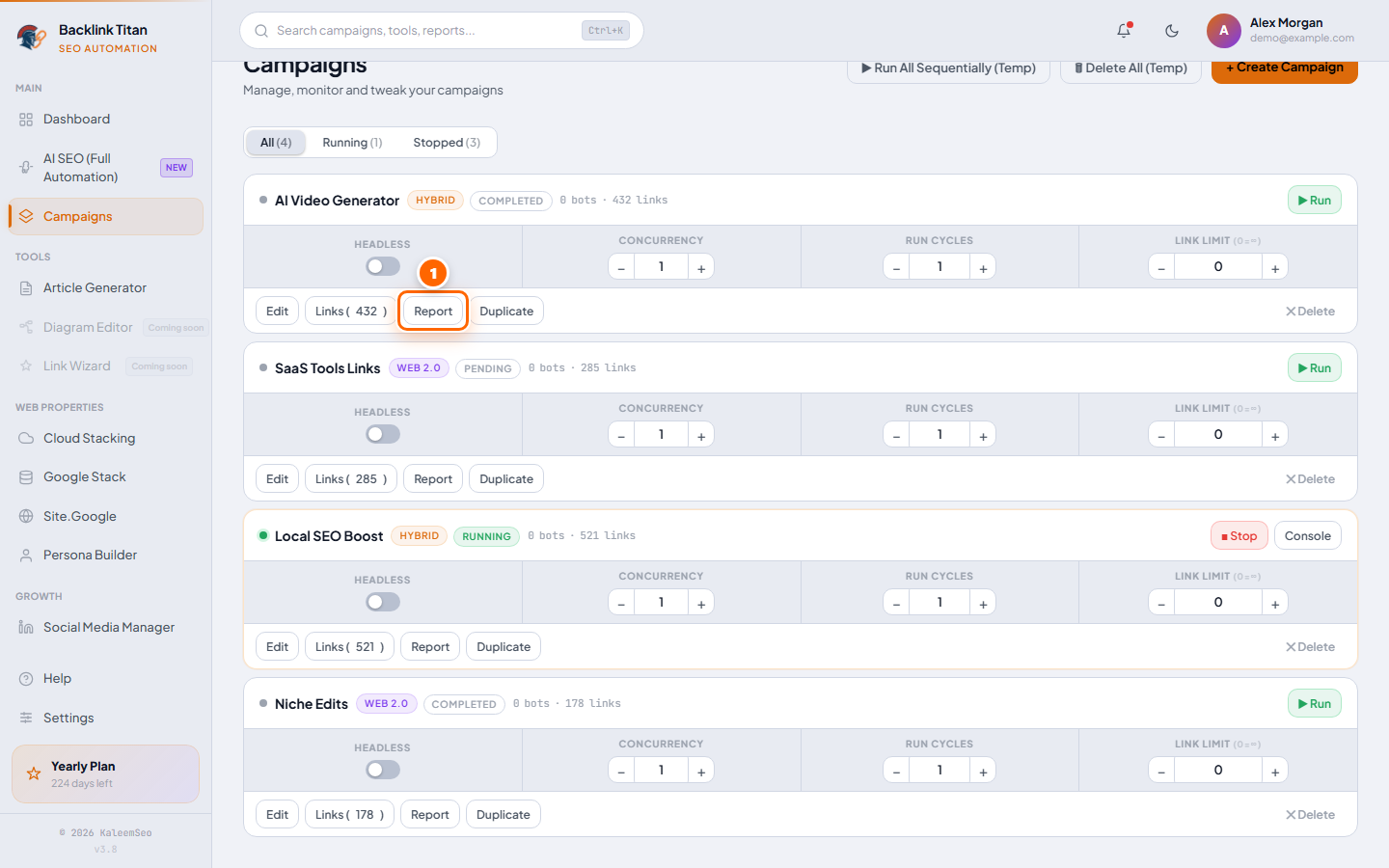1389x868 pixels.
Task: Go to Article Generator tool
Action: click(106, 288)
